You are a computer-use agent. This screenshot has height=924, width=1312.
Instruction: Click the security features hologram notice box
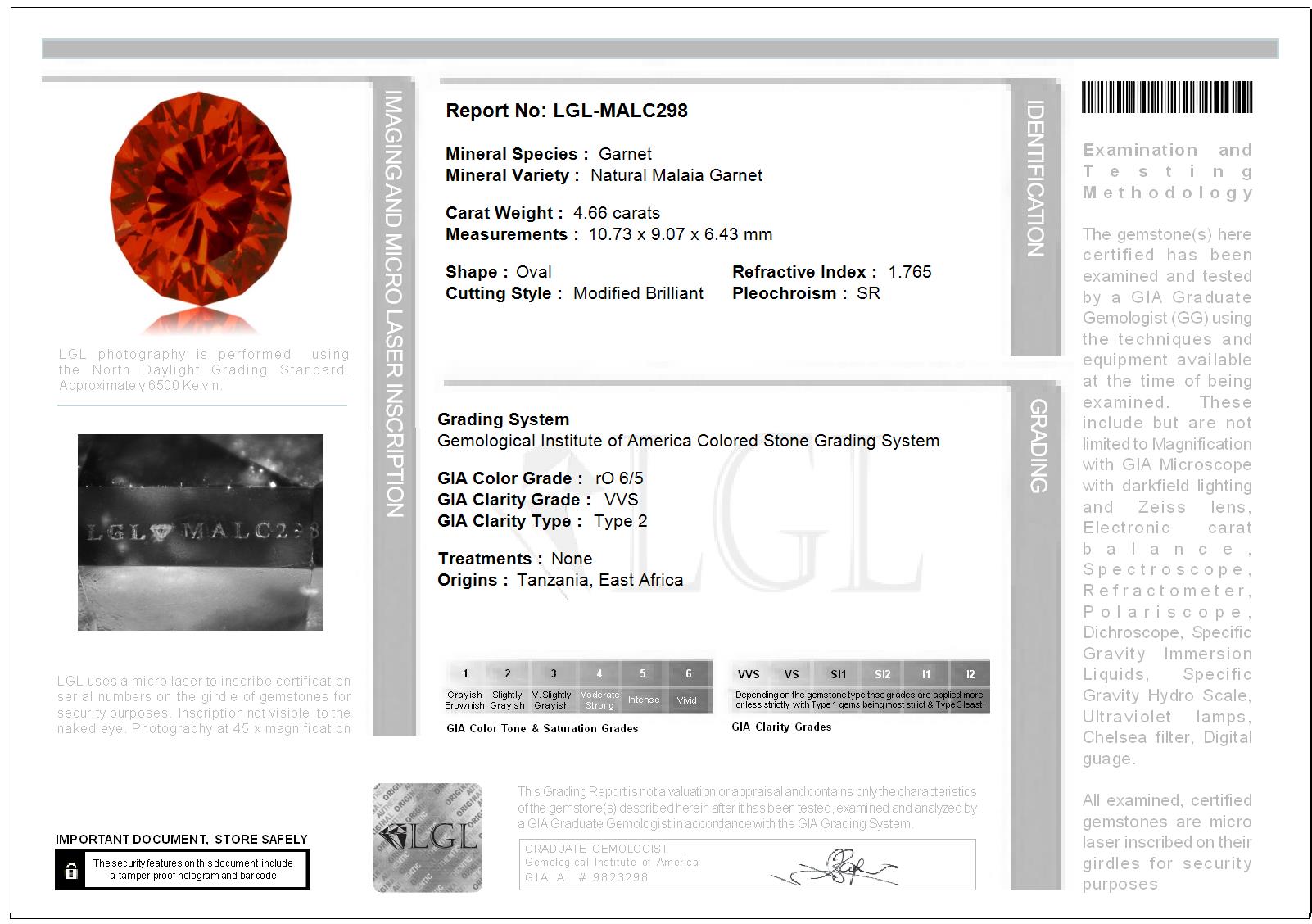click(182, 869)
